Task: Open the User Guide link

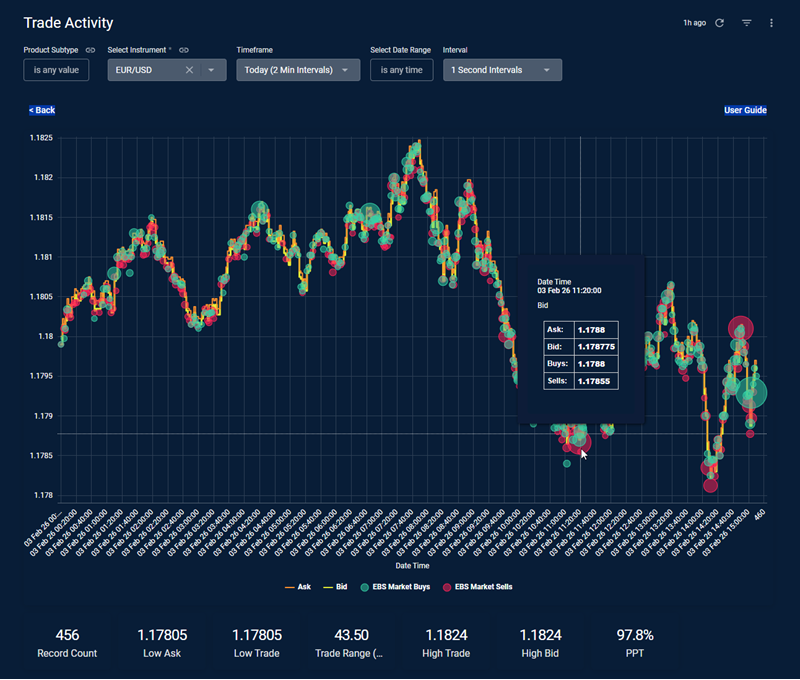Action: (745, 110)
